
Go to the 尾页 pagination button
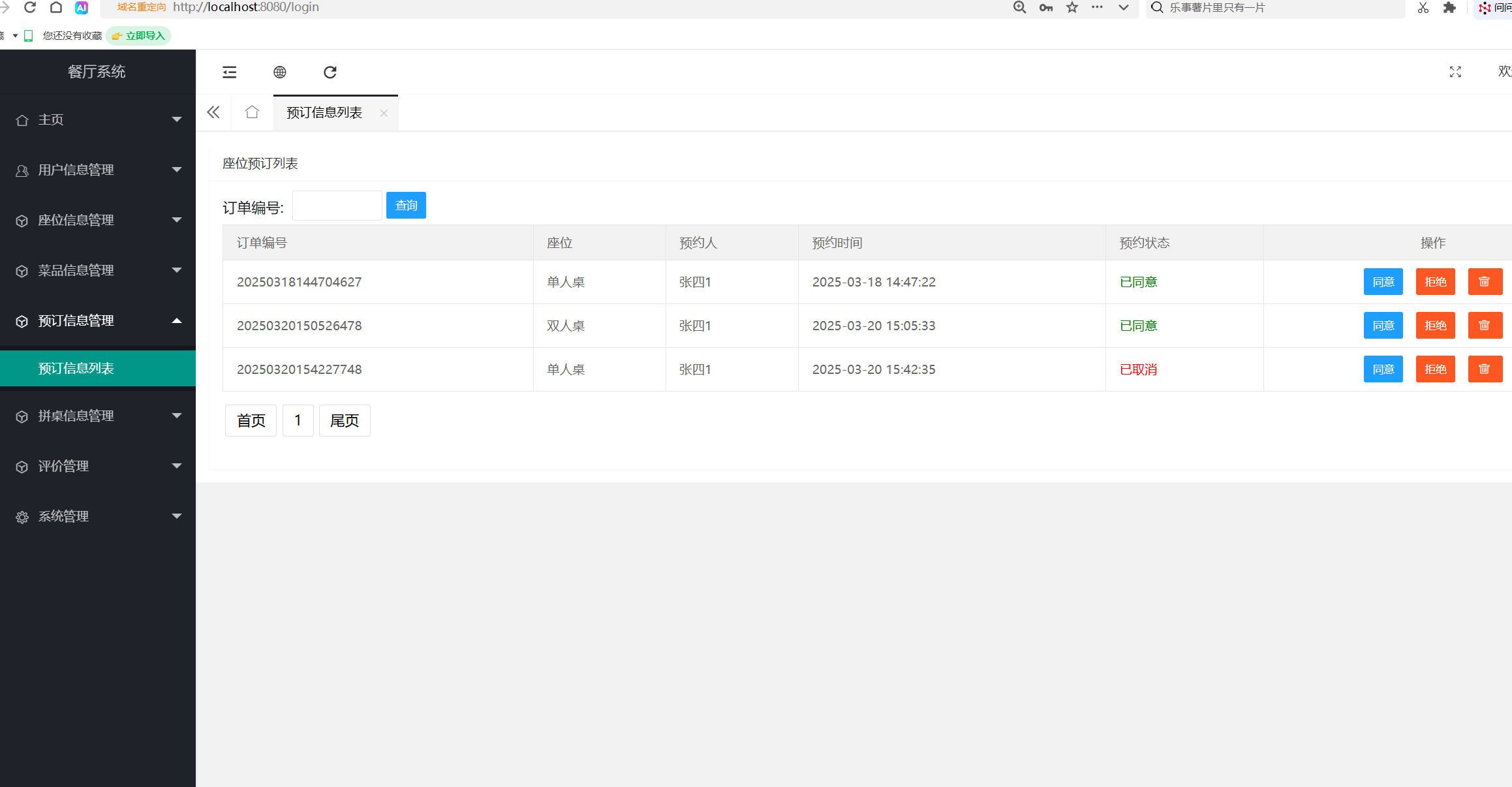pyautogui.click(x=344, y=420)
